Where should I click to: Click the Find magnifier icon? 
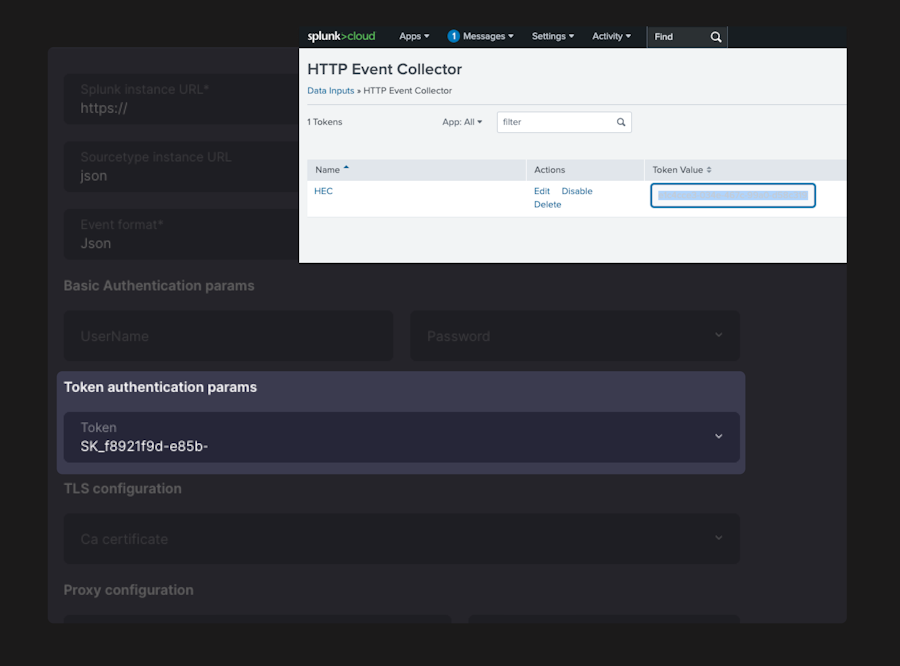click(716, 37)
